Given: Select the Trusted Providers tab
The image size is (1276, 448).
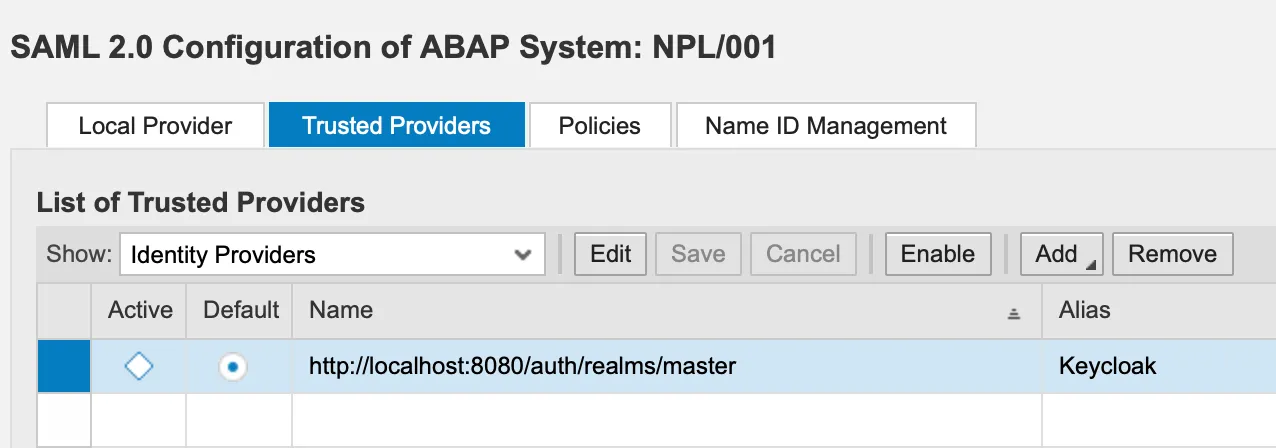Looking at the screenshot, I should (x=396, y=126).
